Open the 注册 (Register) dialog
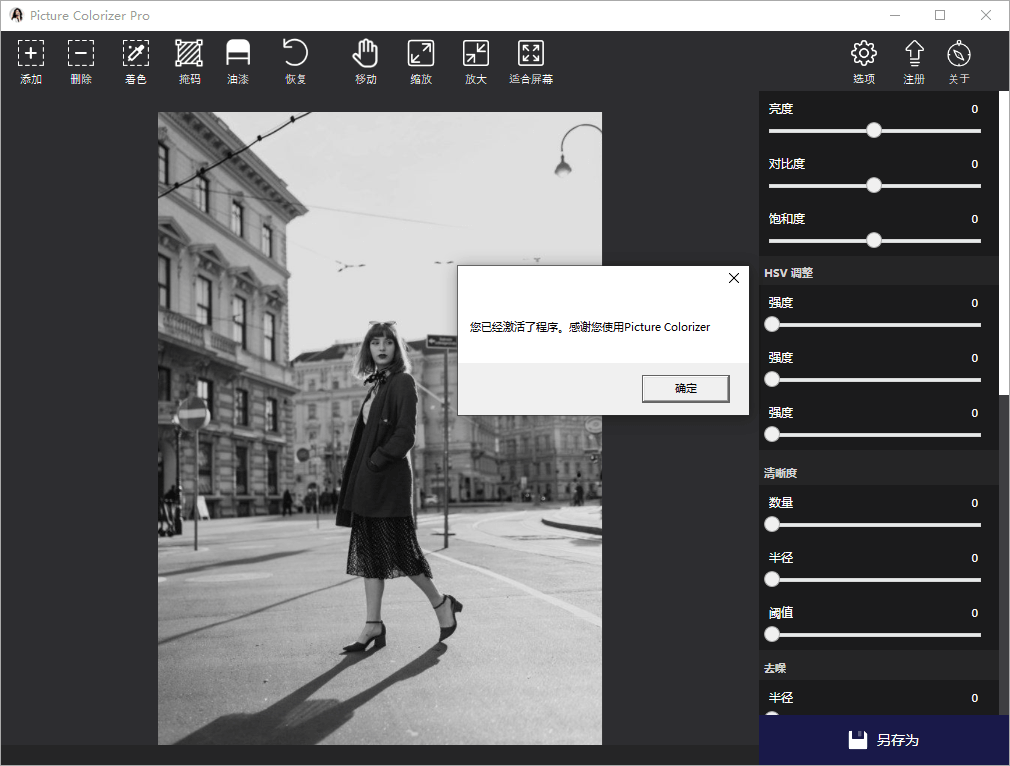Image resolution: width=1010 pixels, height=766 pixels. click(914, 54)
